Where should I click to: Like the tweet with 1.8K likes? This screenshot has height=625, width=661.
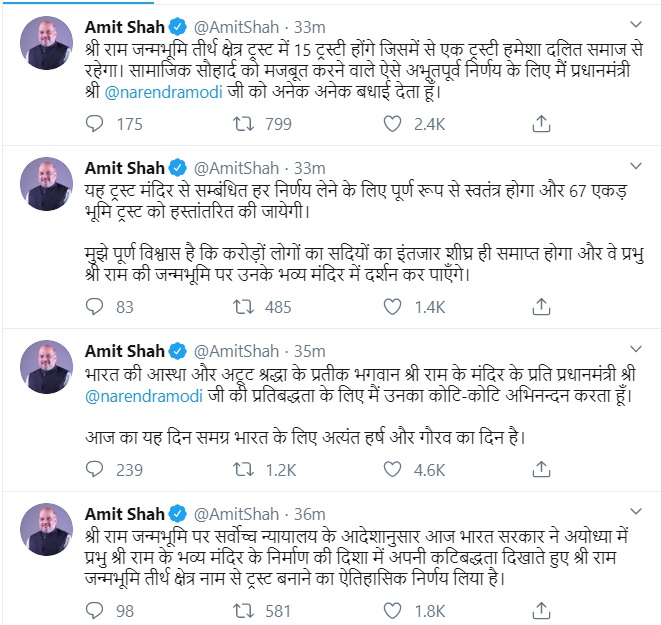[392, 611]
